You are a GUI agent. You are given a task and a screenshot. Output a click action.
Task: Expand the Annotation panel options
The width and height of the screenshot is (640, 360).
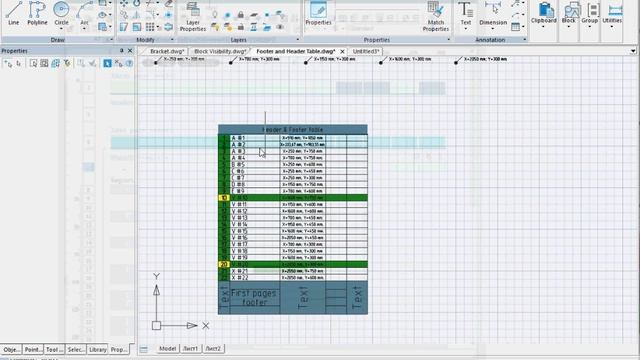pos(524,40)
